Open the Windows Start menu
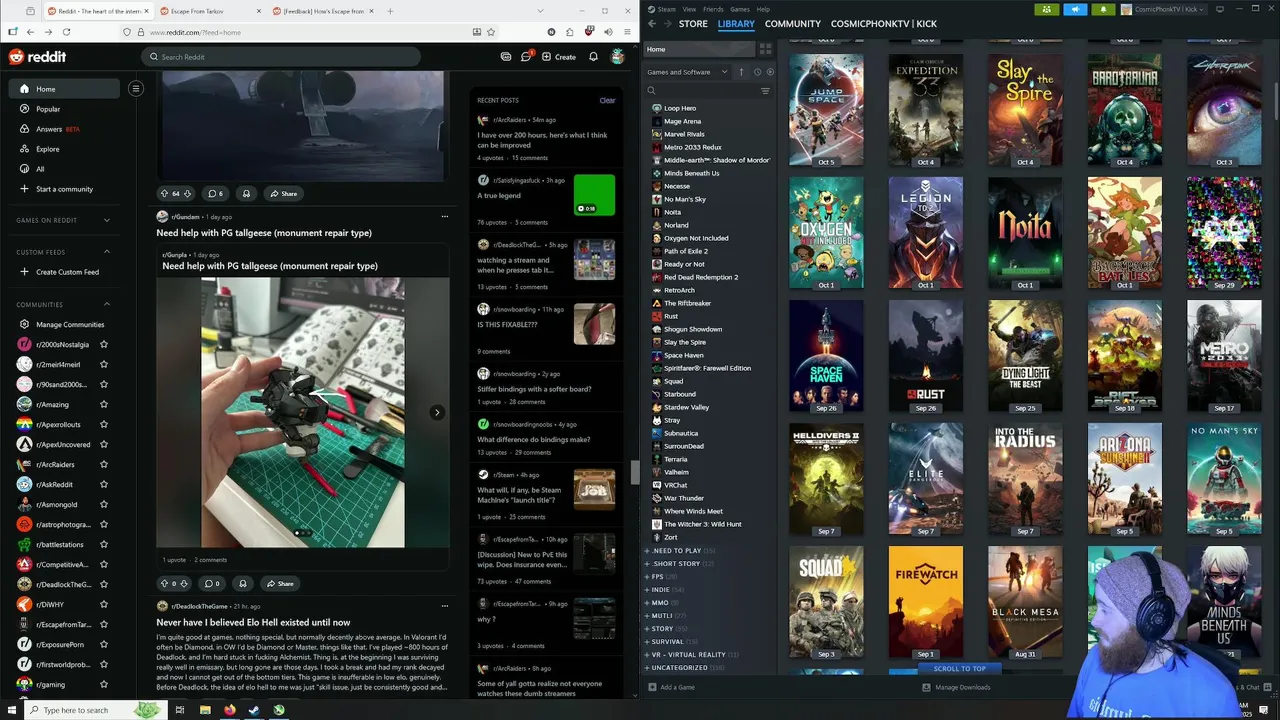 click(x=12, y=710)
